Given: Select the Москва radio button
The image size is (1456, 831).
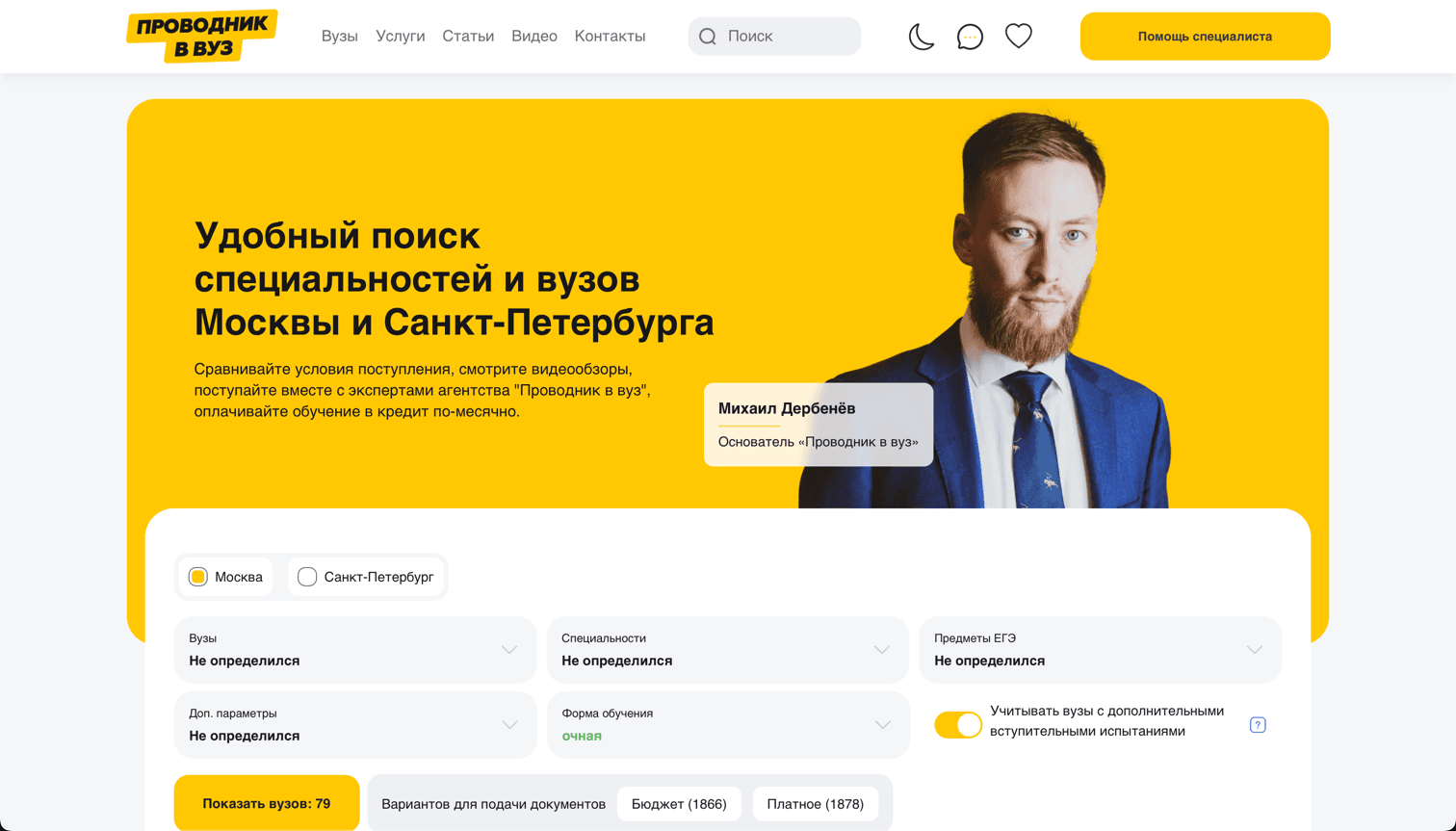Looking at the screenshot, I should [226, 577].
